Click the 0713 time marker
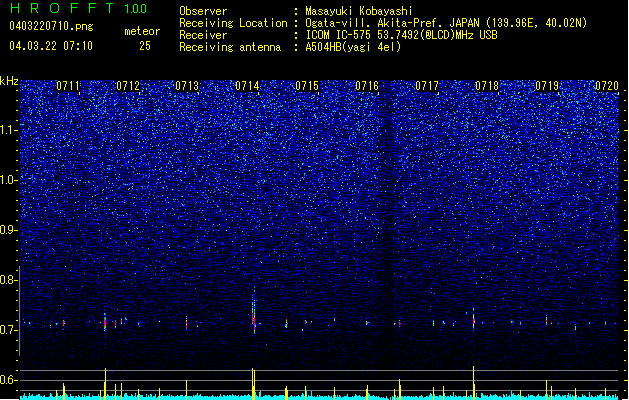 tap(187, 86)
